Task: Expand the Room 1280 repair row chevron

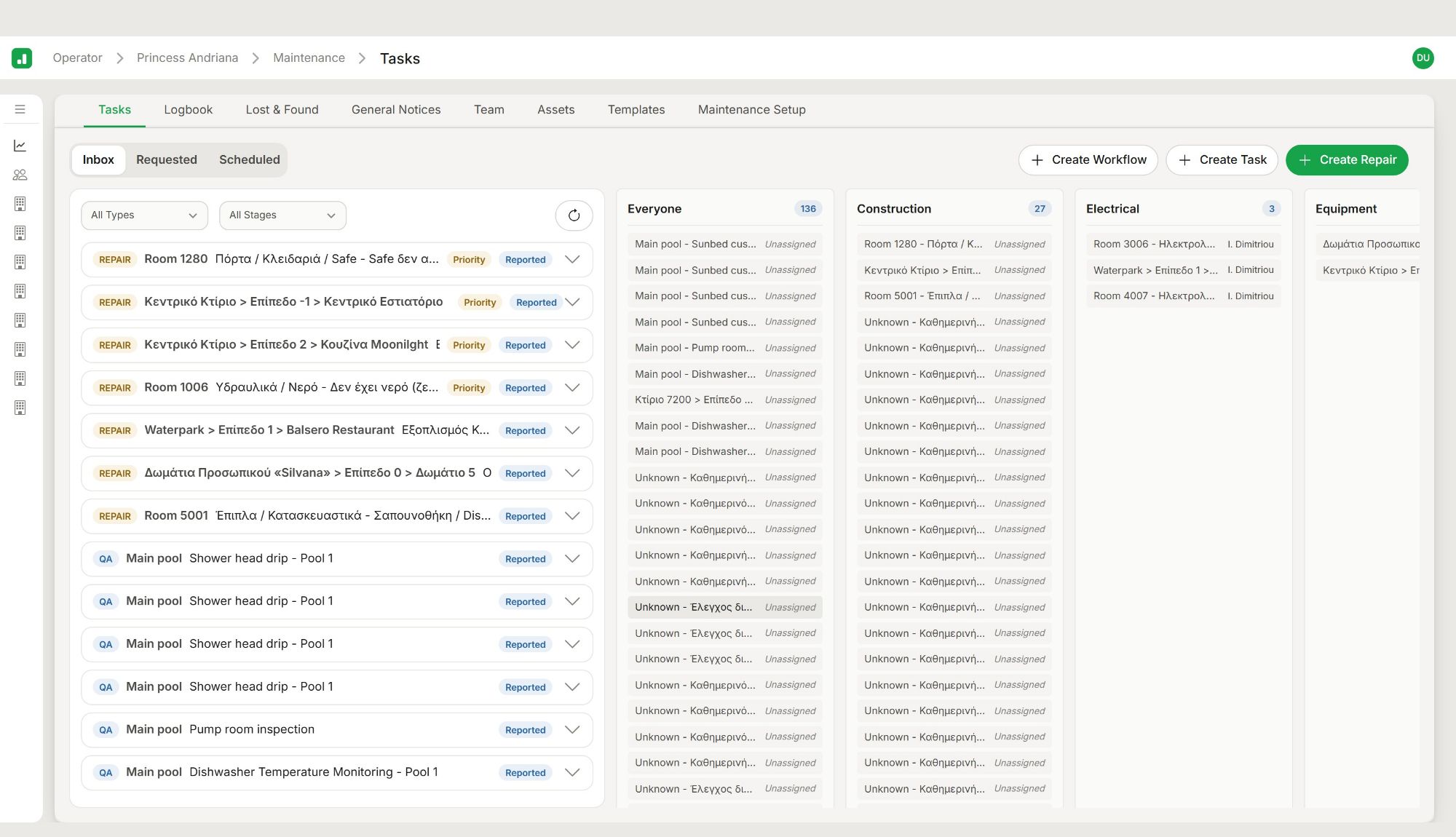Action: pyautogui.click(x=573, y=260)
